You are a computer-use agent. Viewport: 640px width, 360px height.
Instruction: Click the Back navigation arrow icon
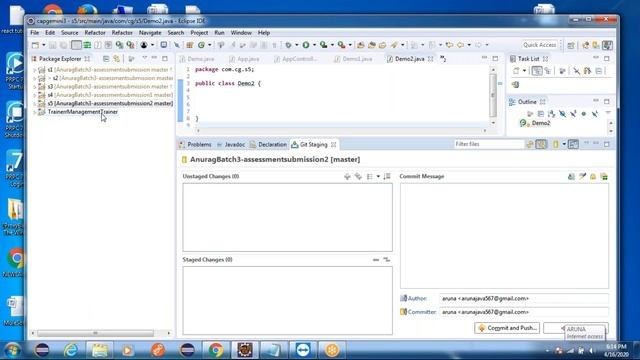click(x=460, y=45)
